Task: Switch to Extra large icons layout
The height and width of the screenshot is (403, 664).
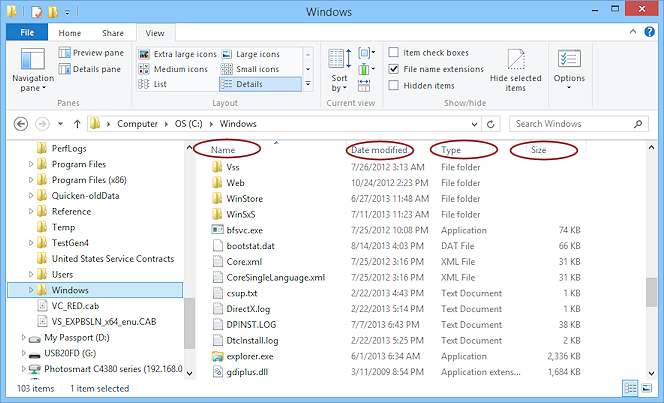Action: pos(177,54)
